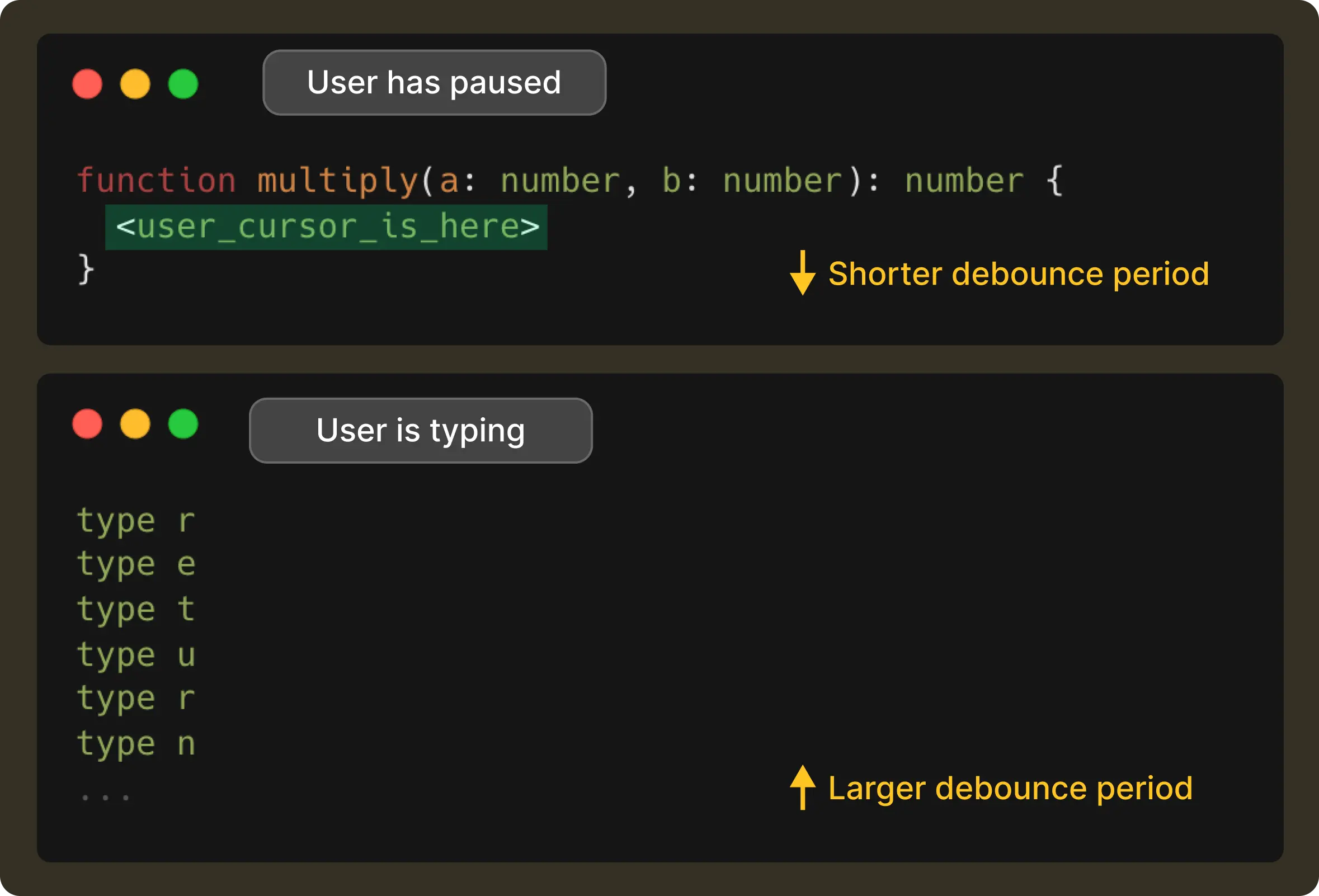Click the yellow dot in top window
Image resolution: width=1319 pixels, height=896 pixels.
pos(135,84)
